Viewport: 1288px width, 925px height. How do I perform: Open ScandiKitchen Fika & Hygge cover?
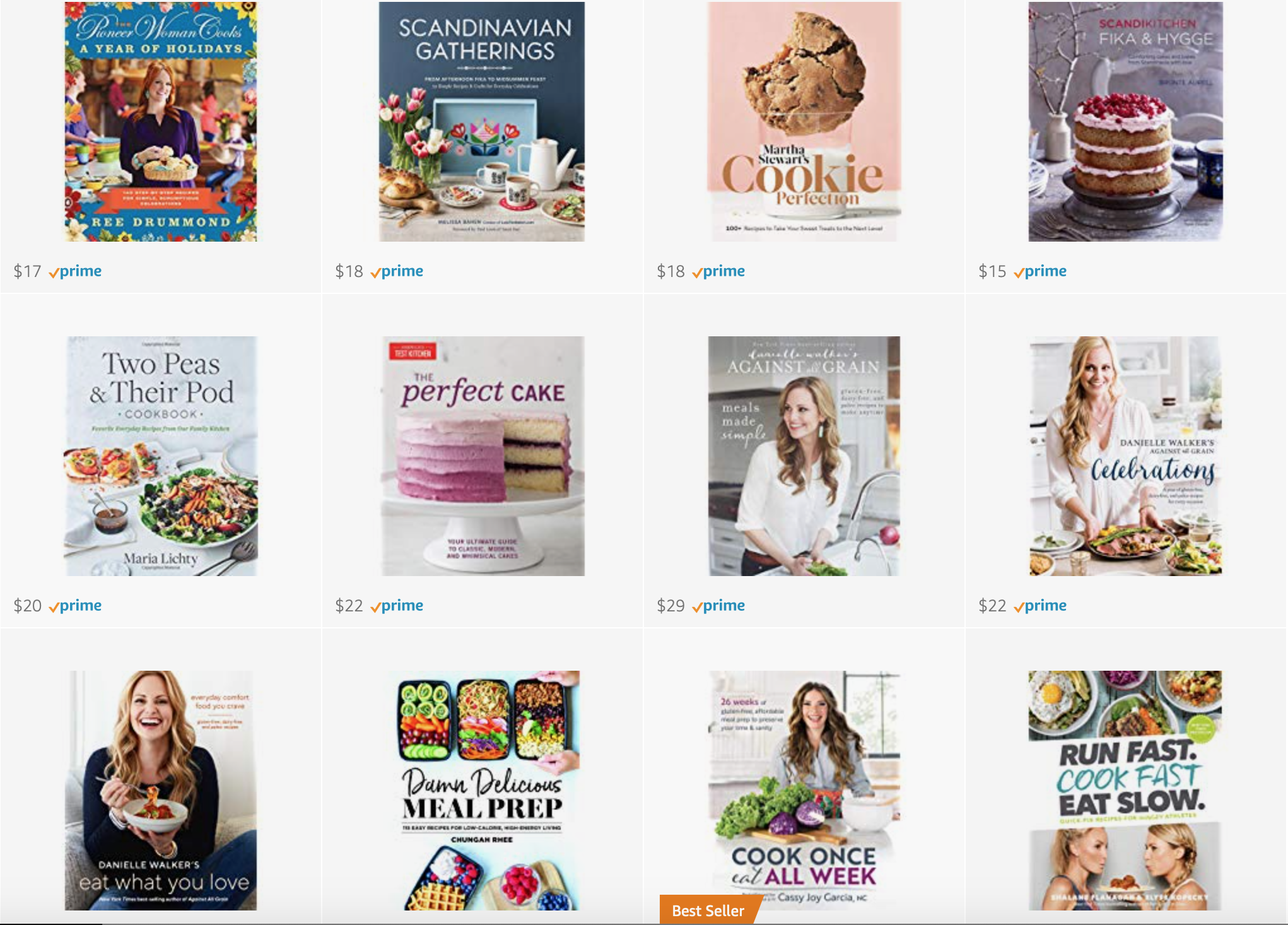coord(1126,121)
